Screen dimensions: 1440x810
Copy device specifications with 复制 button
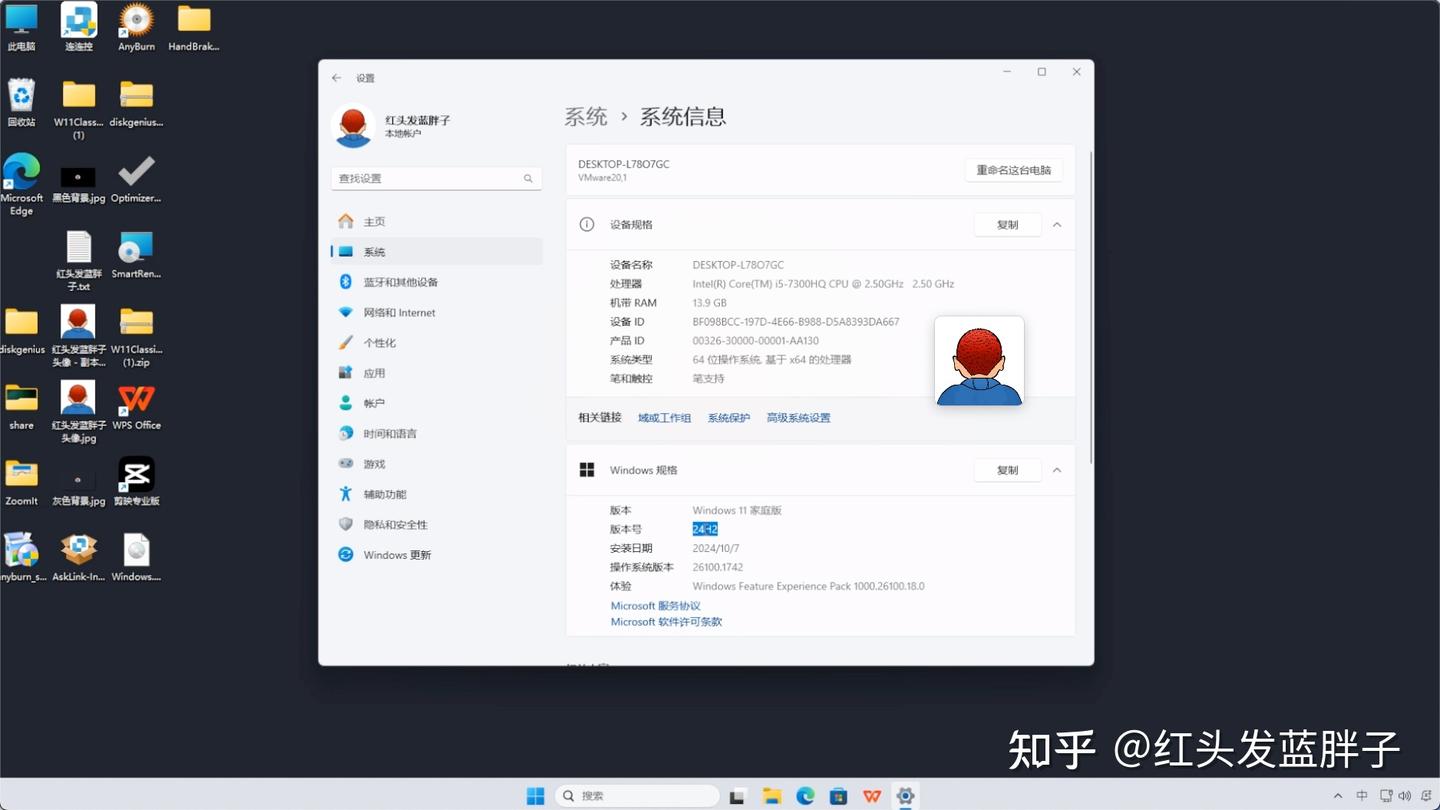(x=1007, y=225)
